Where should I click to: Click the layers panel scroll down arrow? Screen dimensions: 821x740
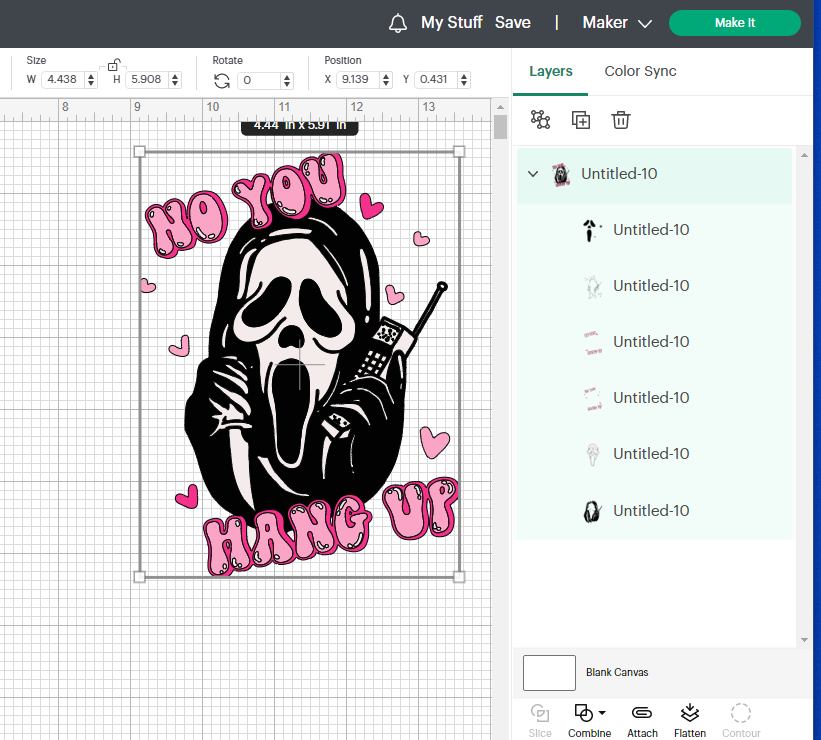tap(804, 640)
